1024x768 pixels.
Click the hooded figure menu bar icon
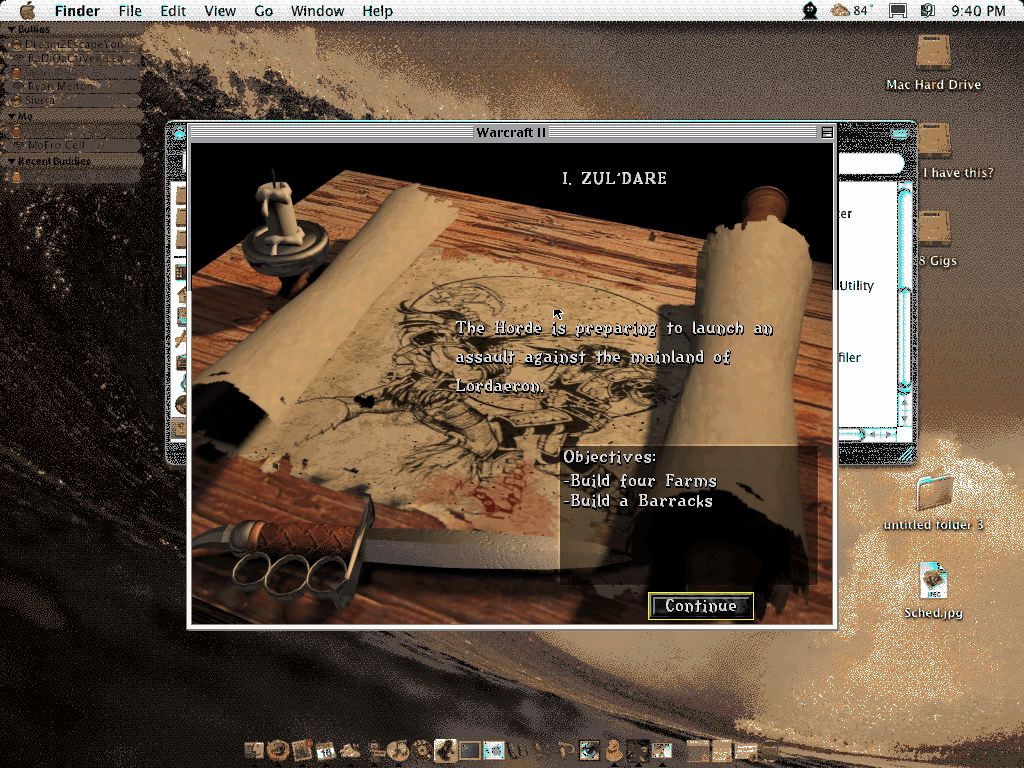click(x=810, y=10)
